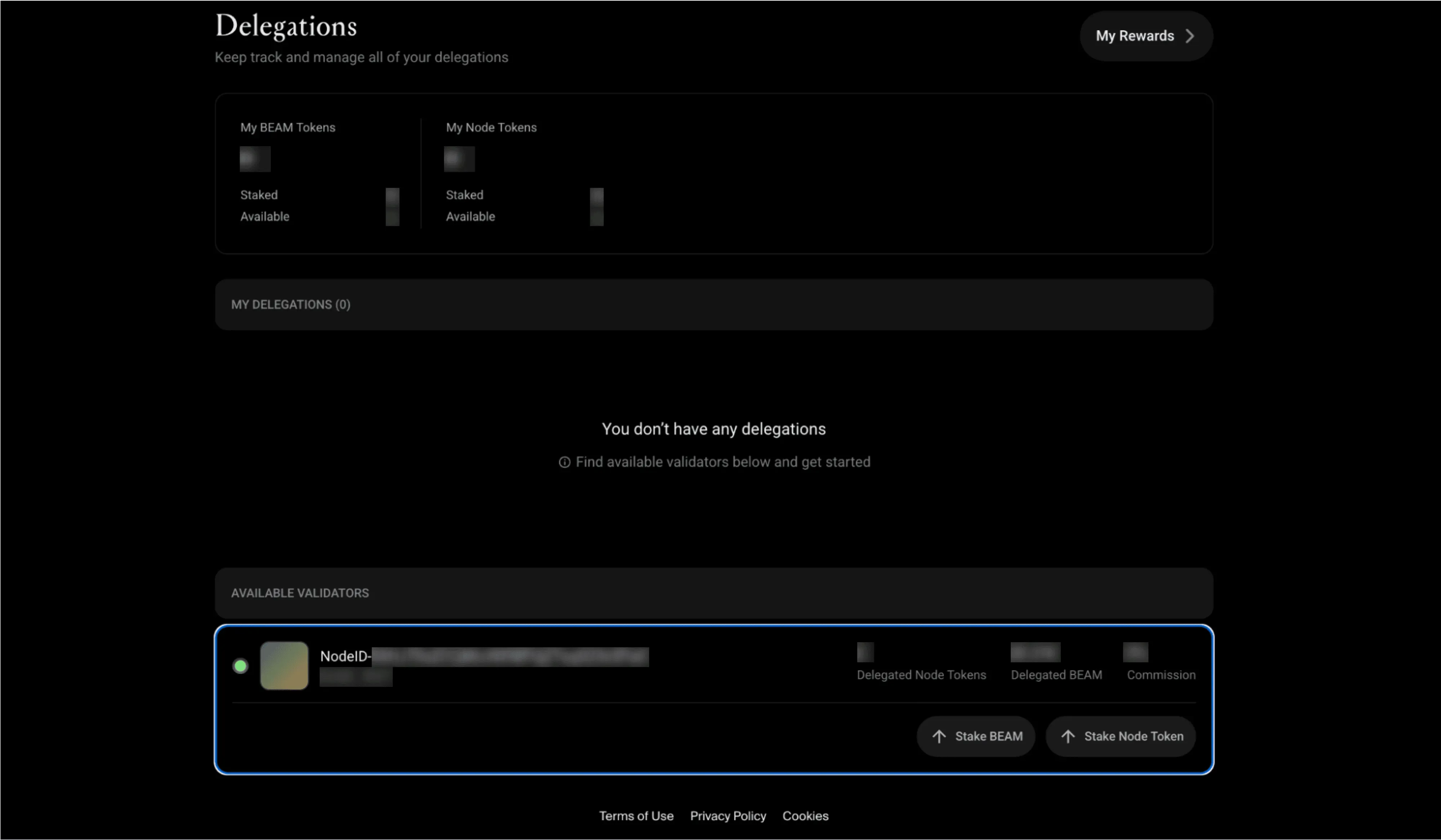This screenshot has width=1441, height=840.
Task: Open the Terms of Use link
Action: click(x=636, y=816)
